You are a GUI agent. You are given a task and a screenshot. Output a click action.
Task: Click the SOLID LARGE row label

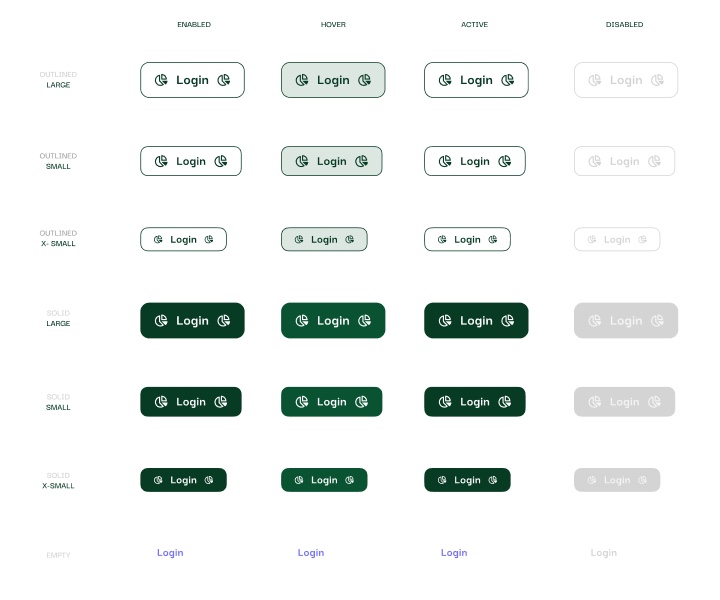[58, 318]
